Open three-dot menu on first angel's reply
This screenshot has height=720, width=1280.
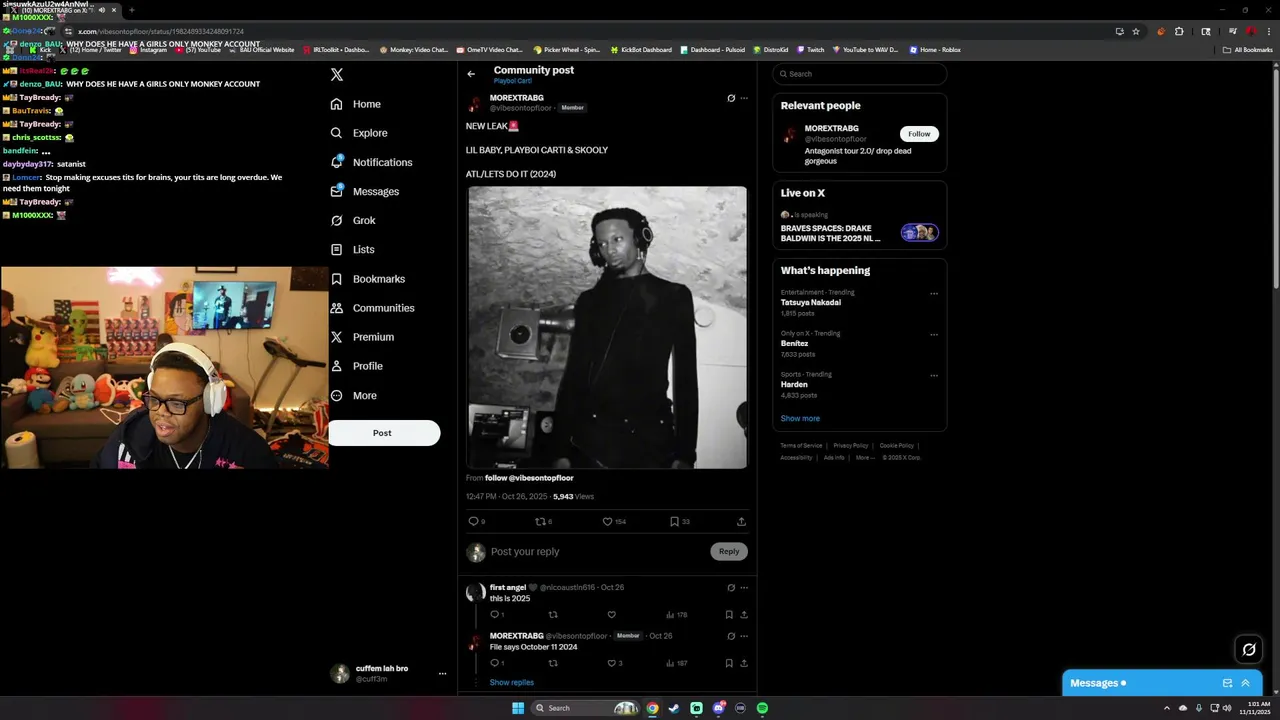tap(744, 588)
